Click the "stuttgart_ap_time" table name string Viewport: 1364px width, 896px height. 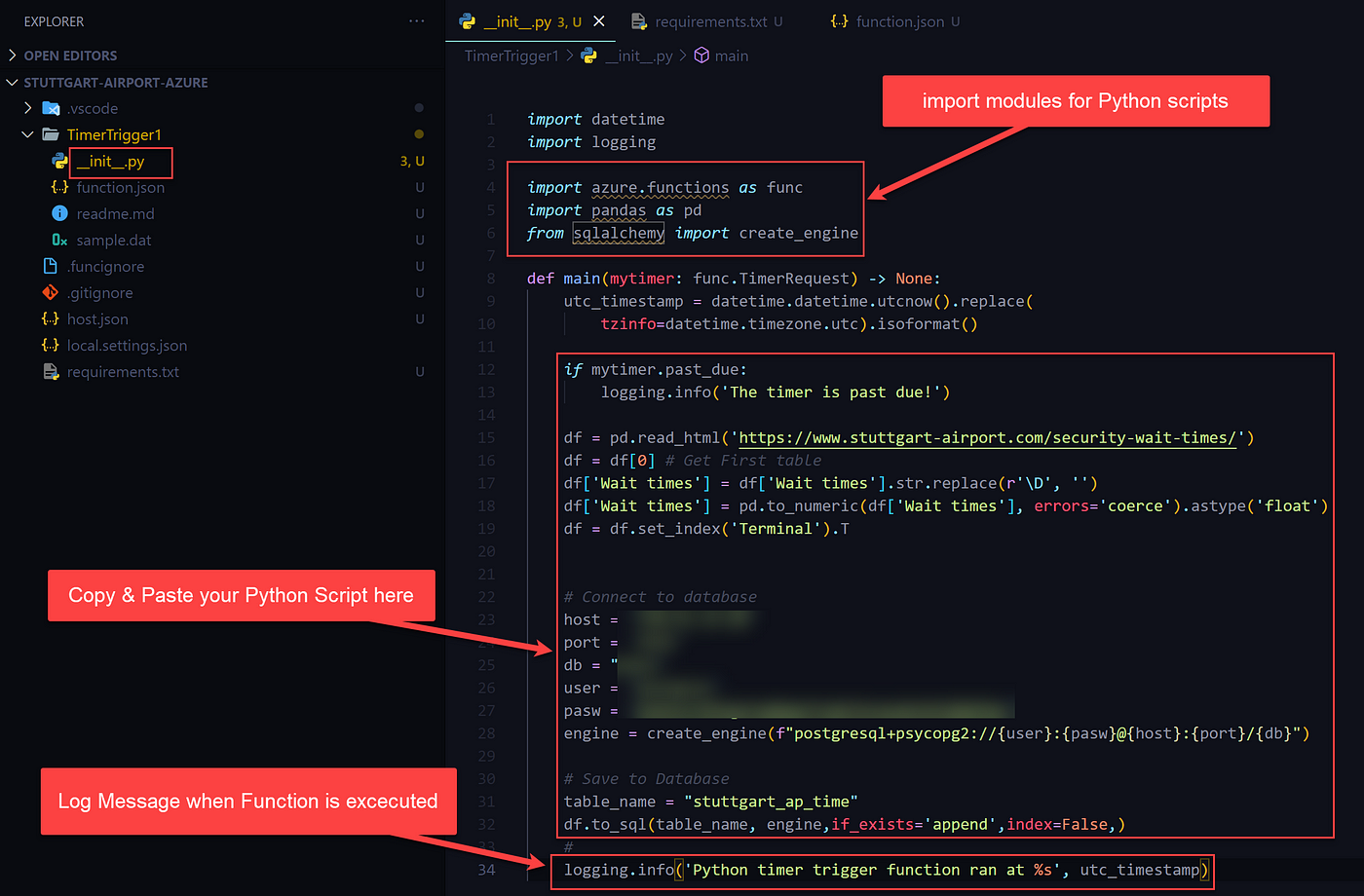tap(771, 802)
